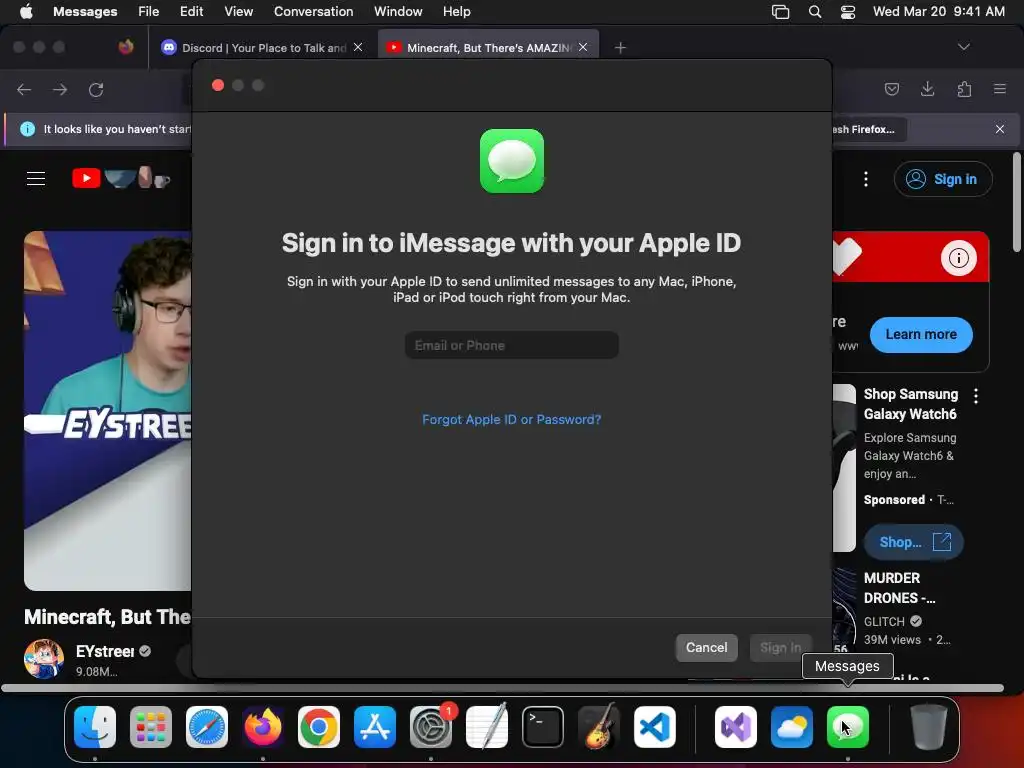Open Launchpad in the Dock

[x=151, y=727]
